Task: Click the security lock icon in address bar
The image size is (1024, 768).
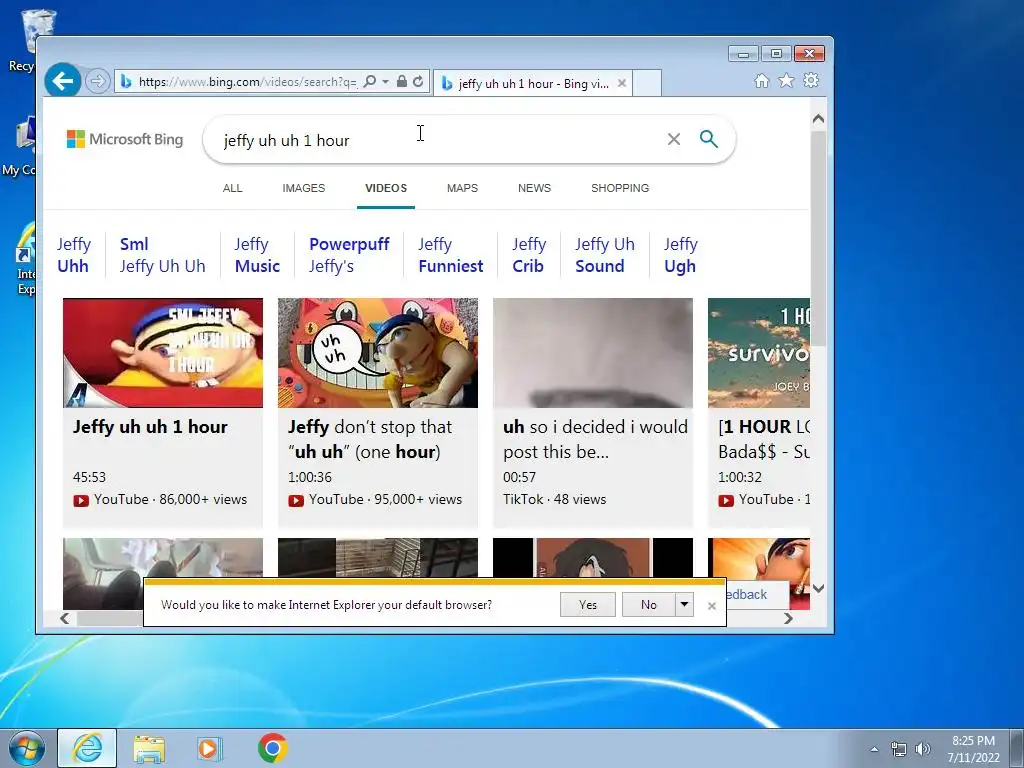Action: tap(402, 82)
